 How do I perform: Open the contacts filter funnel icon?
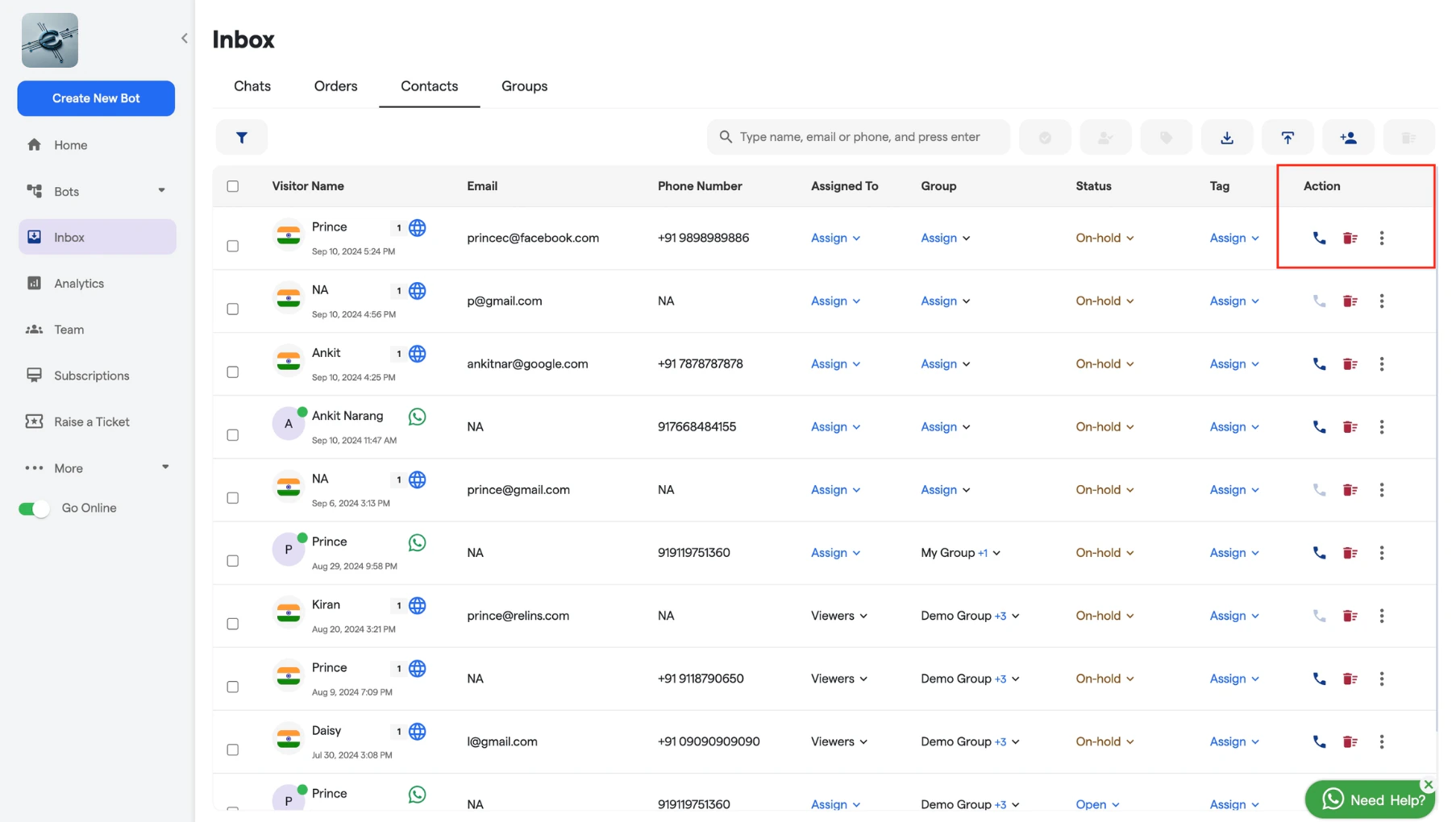point(241,137)
